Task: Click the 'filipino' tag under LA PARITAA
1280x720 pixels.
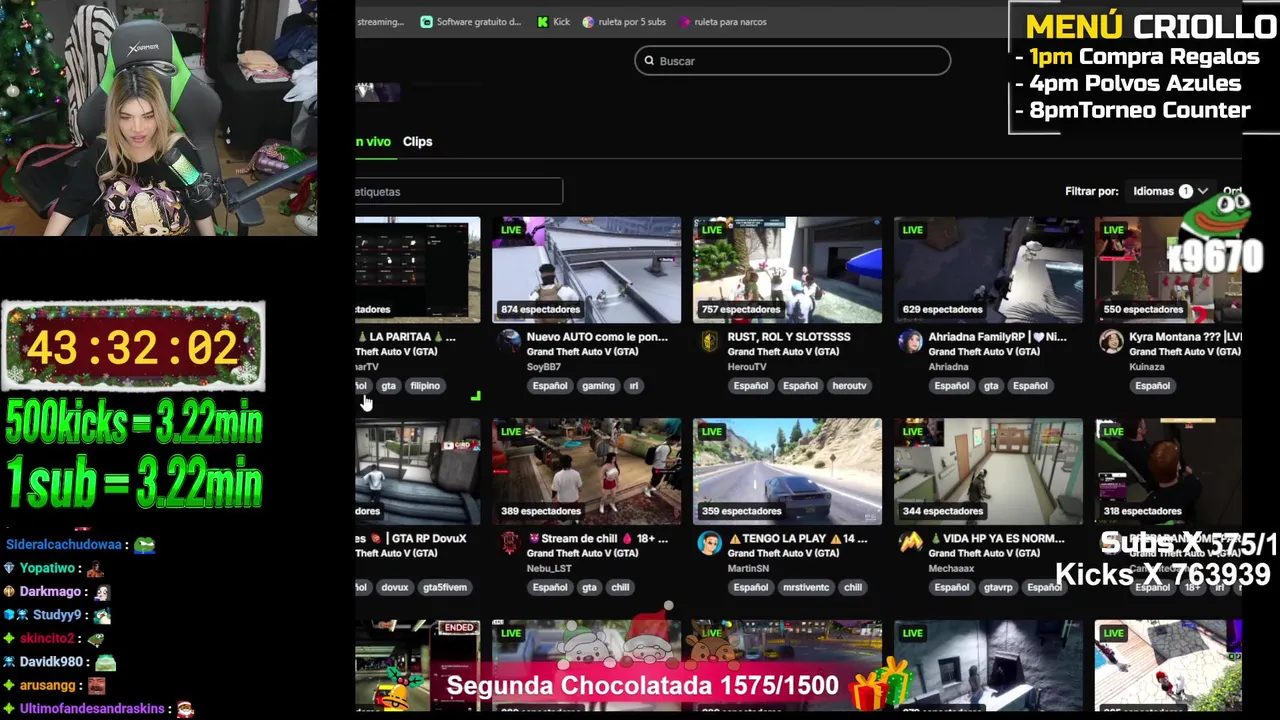Action: pyautogui.click(x=425, y=386)
